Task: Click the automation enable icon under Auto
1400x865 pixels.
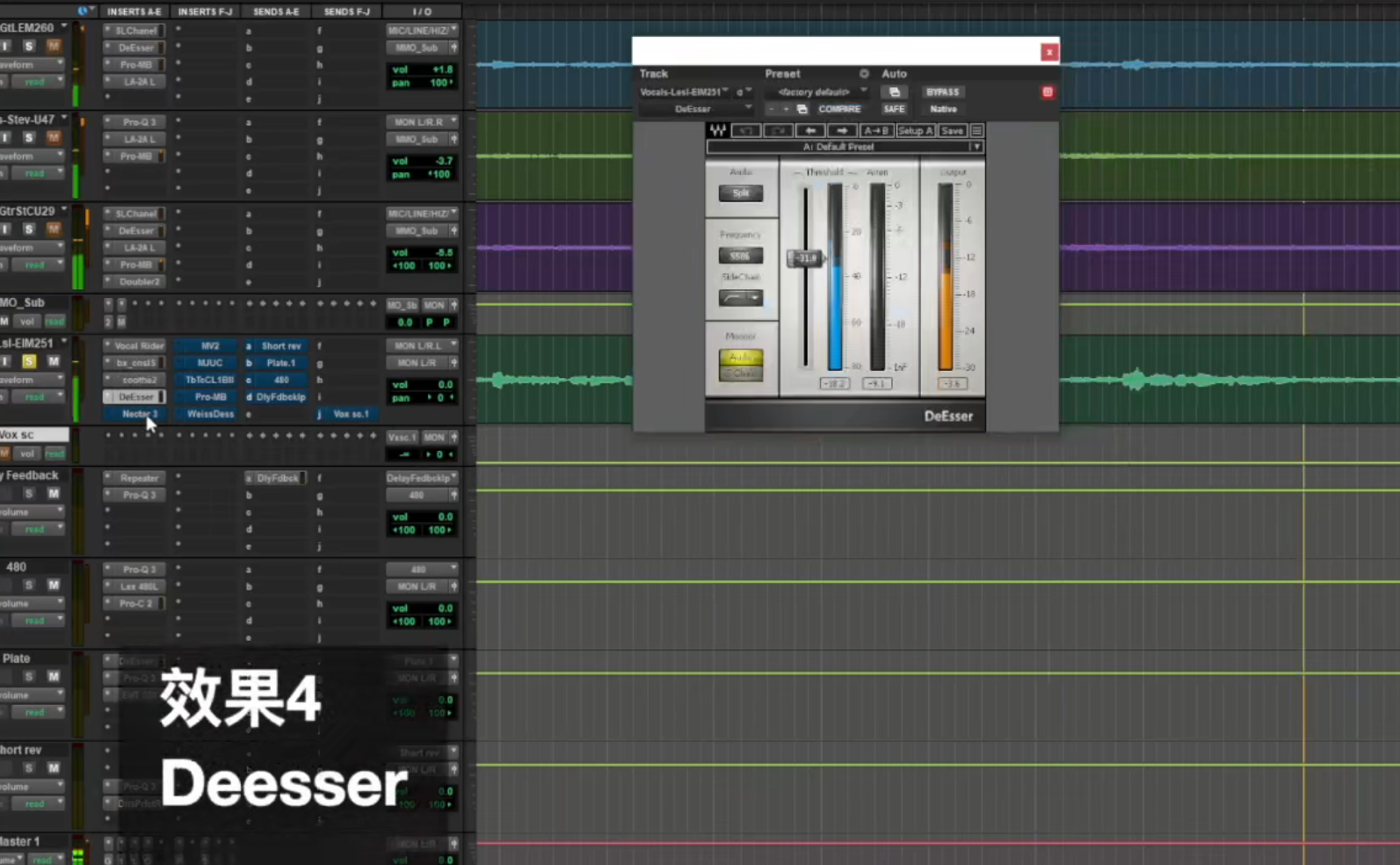Action: tap(894, 92)
